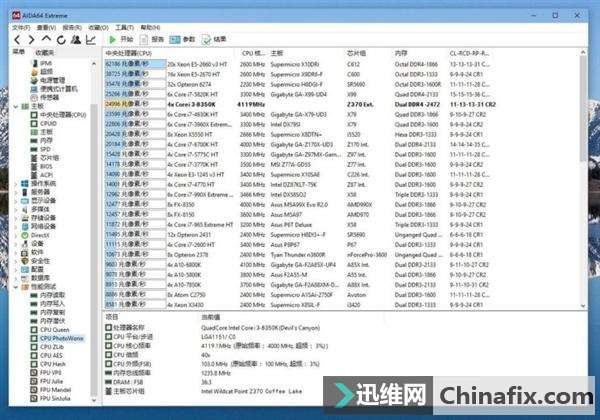Expand the 多媒体 tree node

click(x=16, y=209)
